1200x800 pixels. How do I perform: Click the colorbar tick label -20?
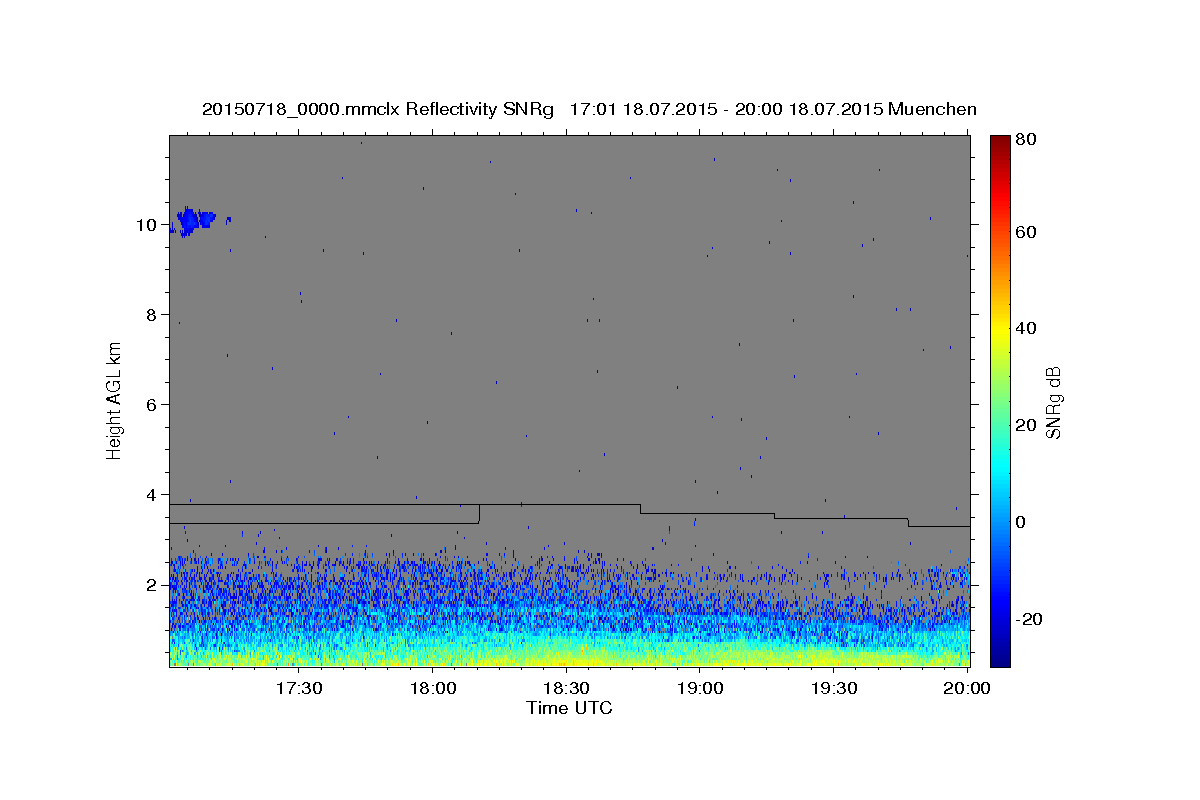click(x=1028, y=619)
